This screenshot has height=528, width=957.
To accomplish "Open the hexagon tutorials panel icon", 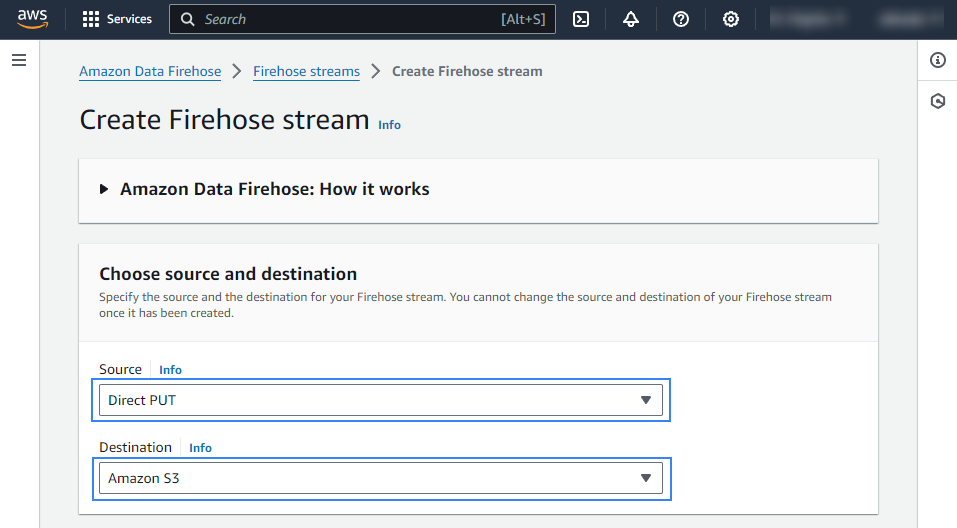I will (x=937, y=101).
